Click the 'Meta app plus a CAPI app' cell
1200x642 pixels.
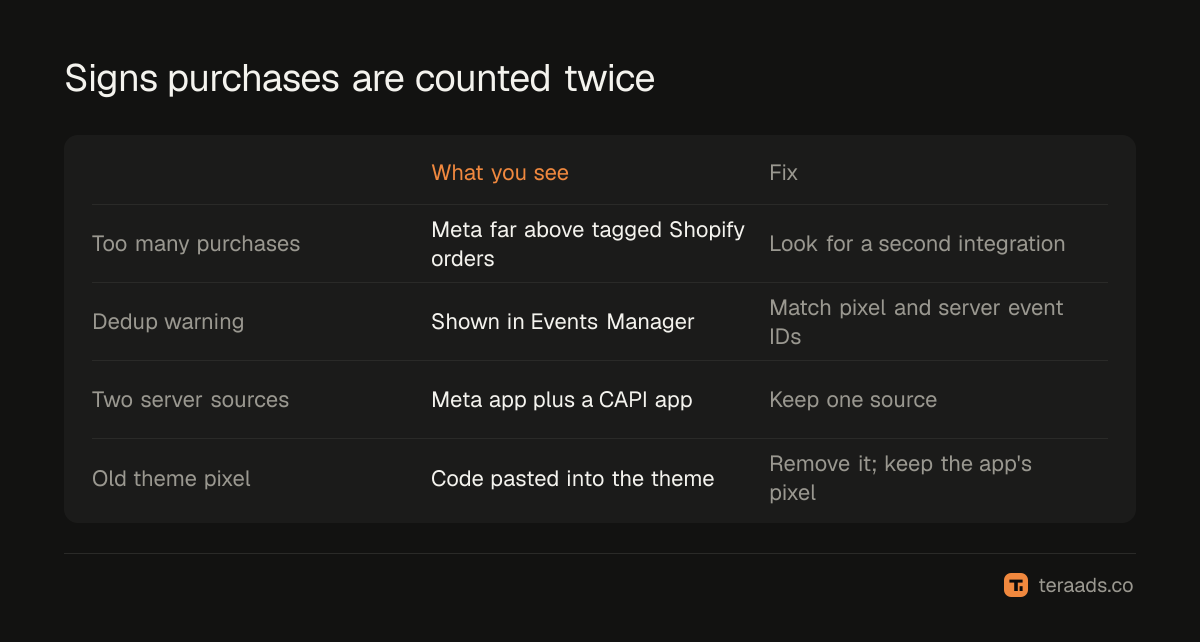pyautogui.click(x=562, y=400)
